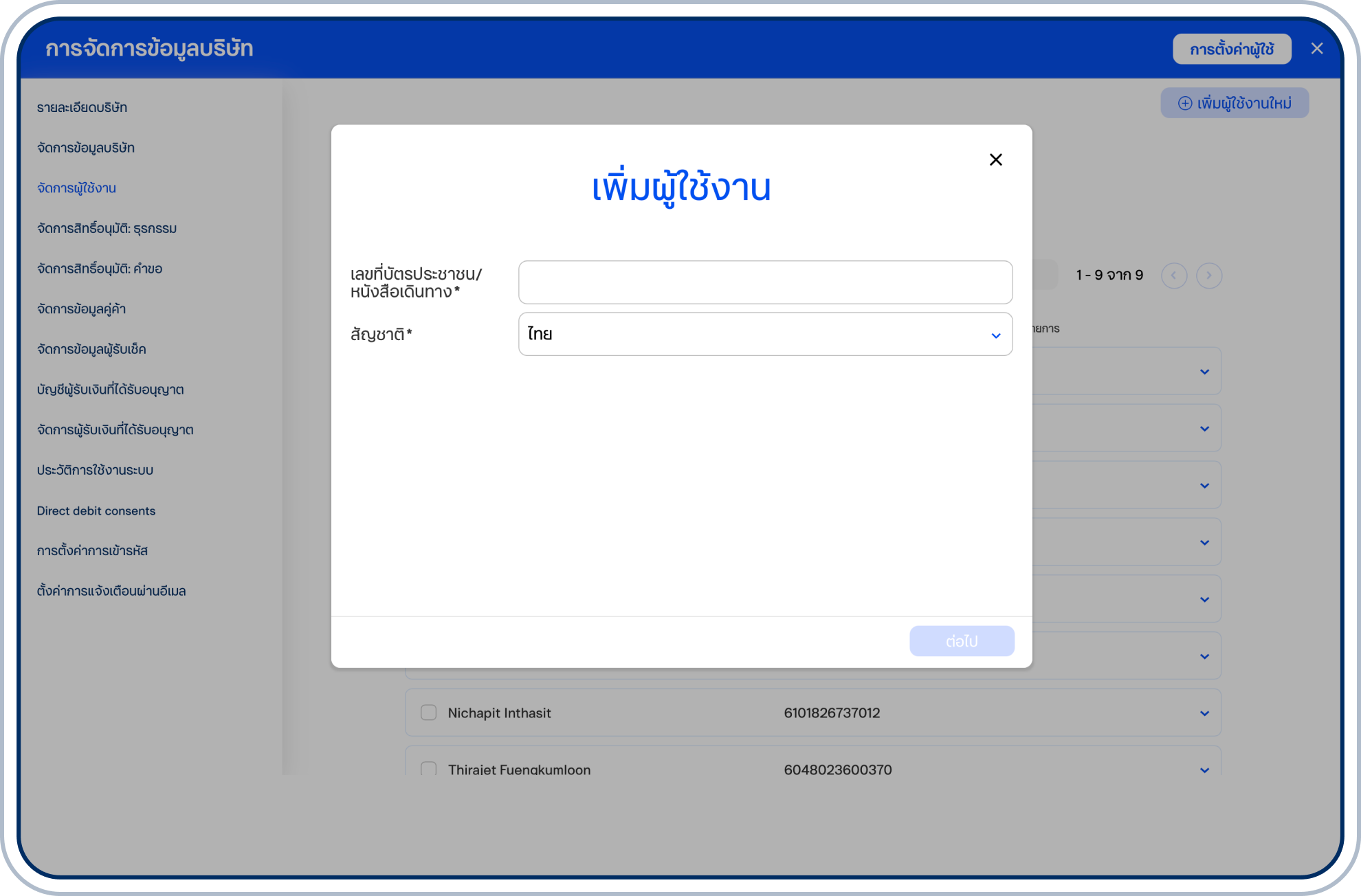This screenshot has height=896, width=1361.
Task: Open ประวัติการใช้งานระบบ from the sidebar
Action: coord(95,469)
